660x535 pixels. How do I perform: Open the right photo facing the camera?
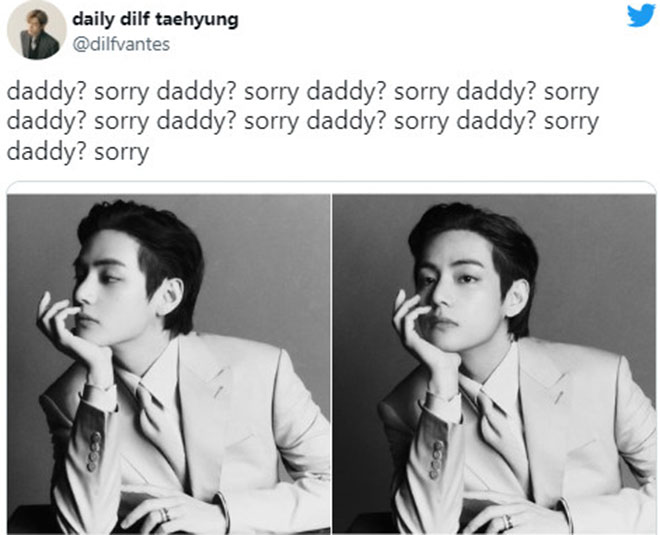(x=494, y=364)
